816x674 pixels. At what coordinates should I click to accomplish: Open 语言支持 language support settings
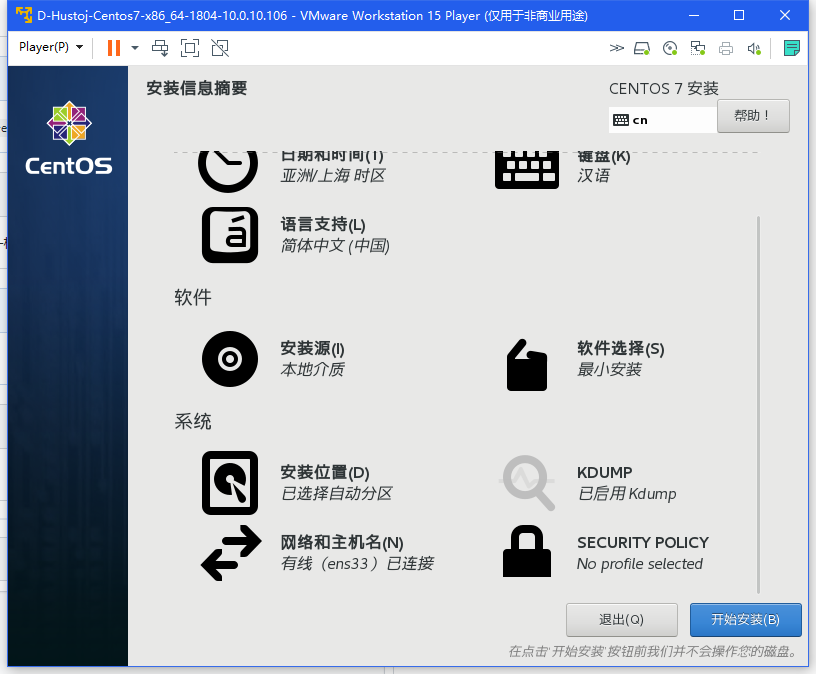click(230, 235)
